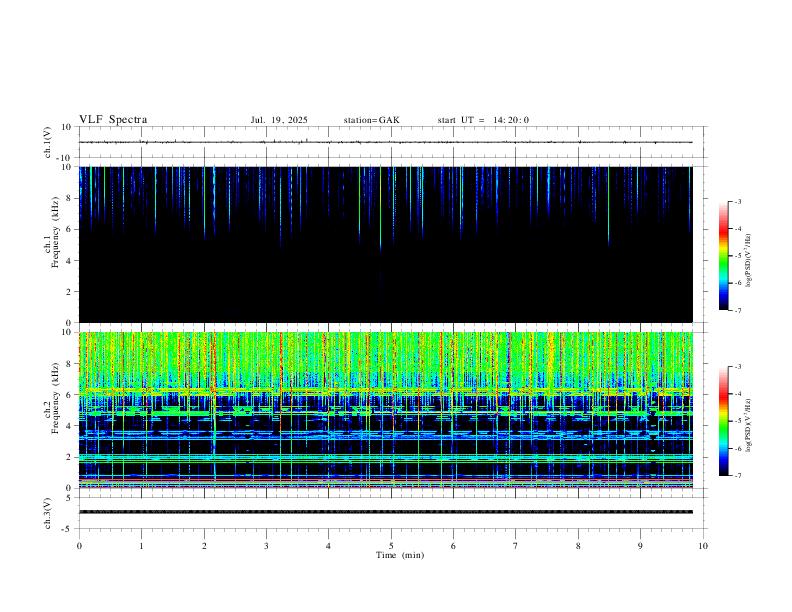This screenshot has height=612, width=792.
Task: Click the date 'Jul. 19, 2025'
Action: pyautogui.click(x=279, y=120)
